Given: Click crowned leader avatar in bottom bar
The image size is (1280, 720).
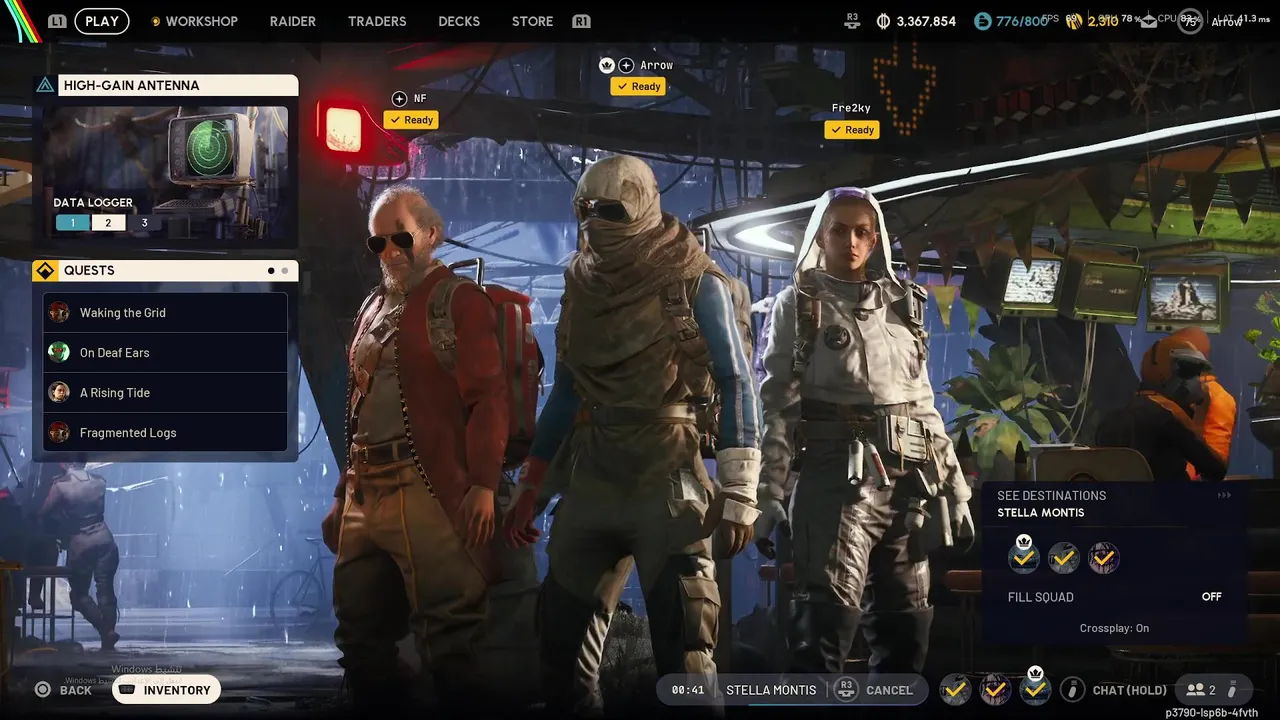Looking at the screenshot, I should [1035, 688].
